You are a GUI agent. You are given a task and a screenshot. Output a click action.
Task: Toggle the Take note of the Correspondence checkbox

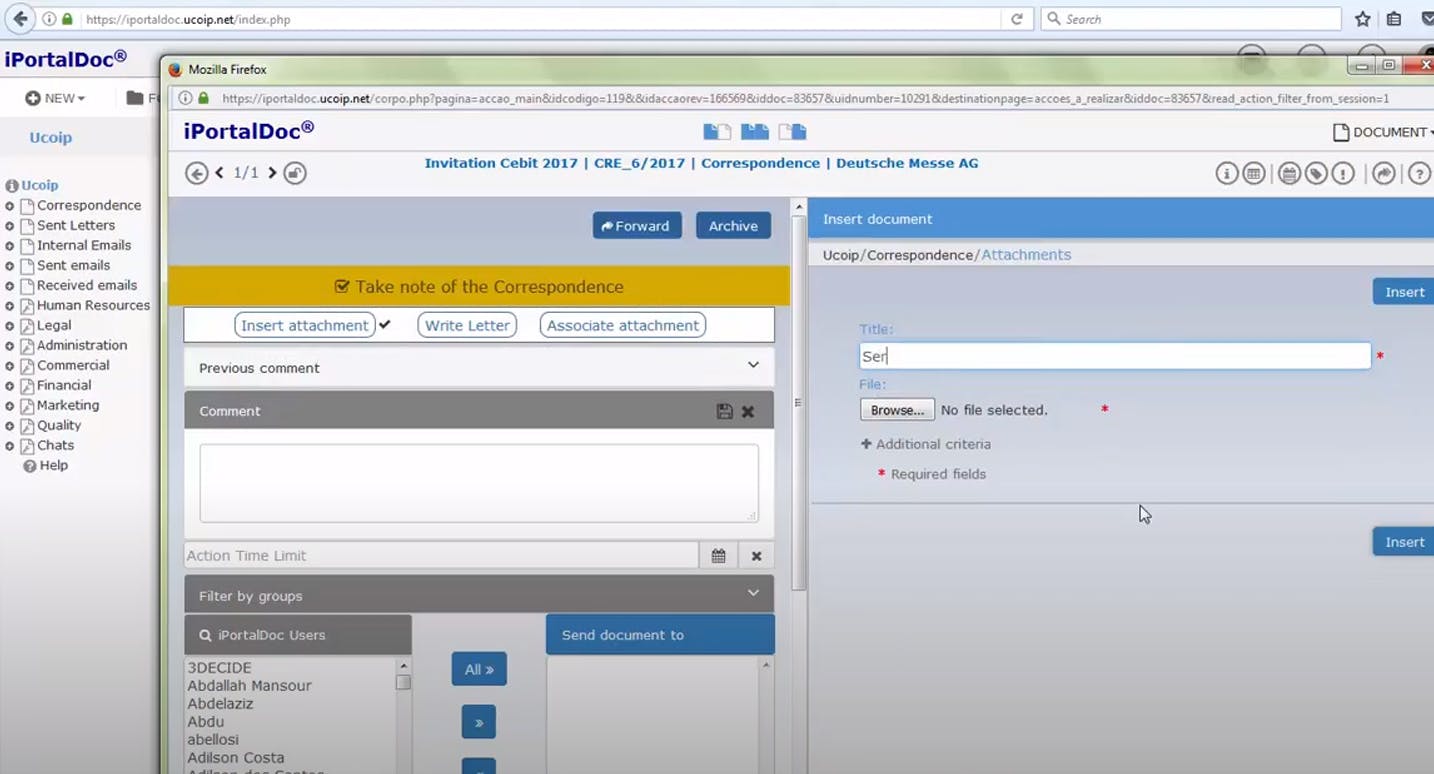342,286
